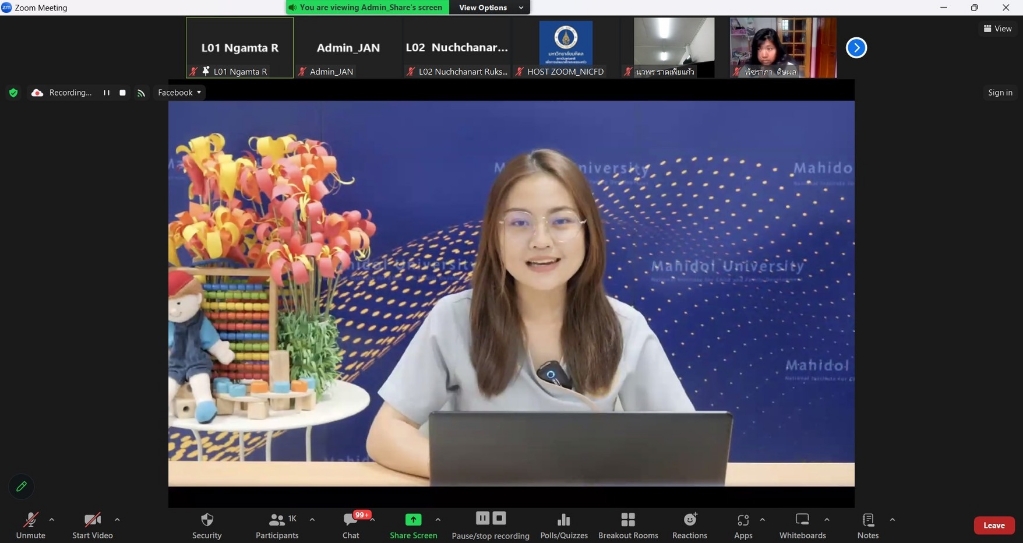Click muted mic icon on L02 Nuchchanart tile

click(410, 71)
